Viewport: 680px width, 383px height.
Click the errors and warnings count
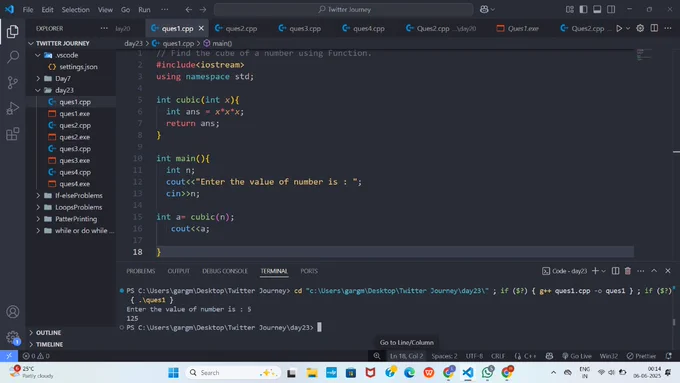[36, 356]
